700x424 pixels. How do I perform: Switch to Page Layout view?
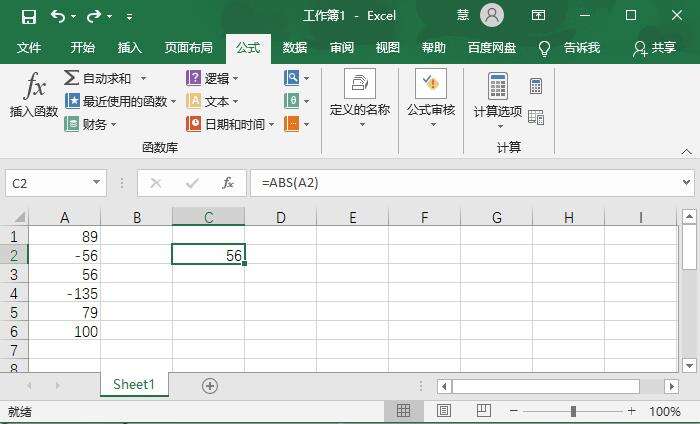(x=443, y=411)
